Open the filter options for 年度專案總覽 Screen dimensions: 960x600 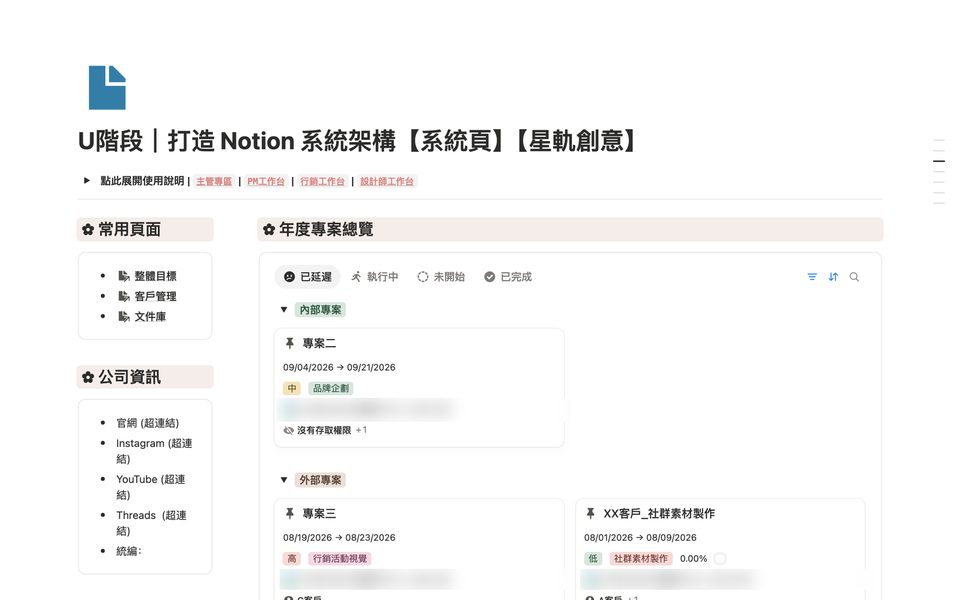[x=812, y=277]
